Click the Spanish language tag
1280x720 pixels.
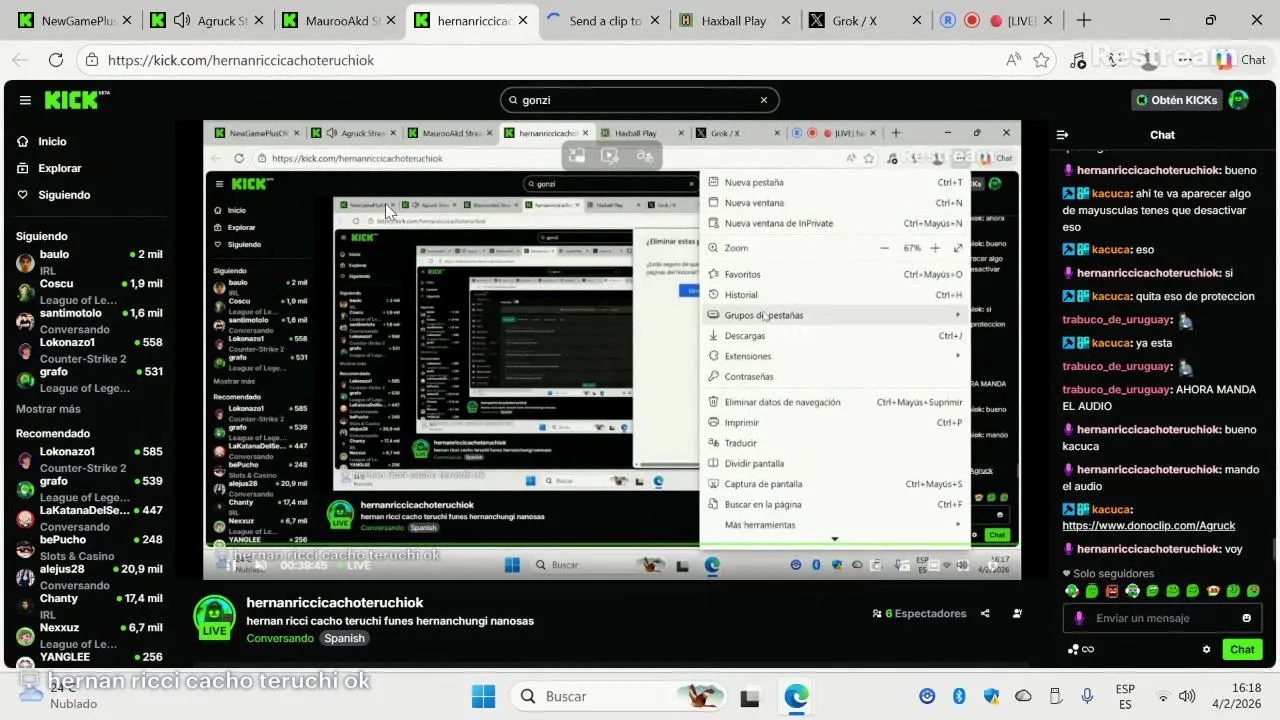click(x=344, y=638)
